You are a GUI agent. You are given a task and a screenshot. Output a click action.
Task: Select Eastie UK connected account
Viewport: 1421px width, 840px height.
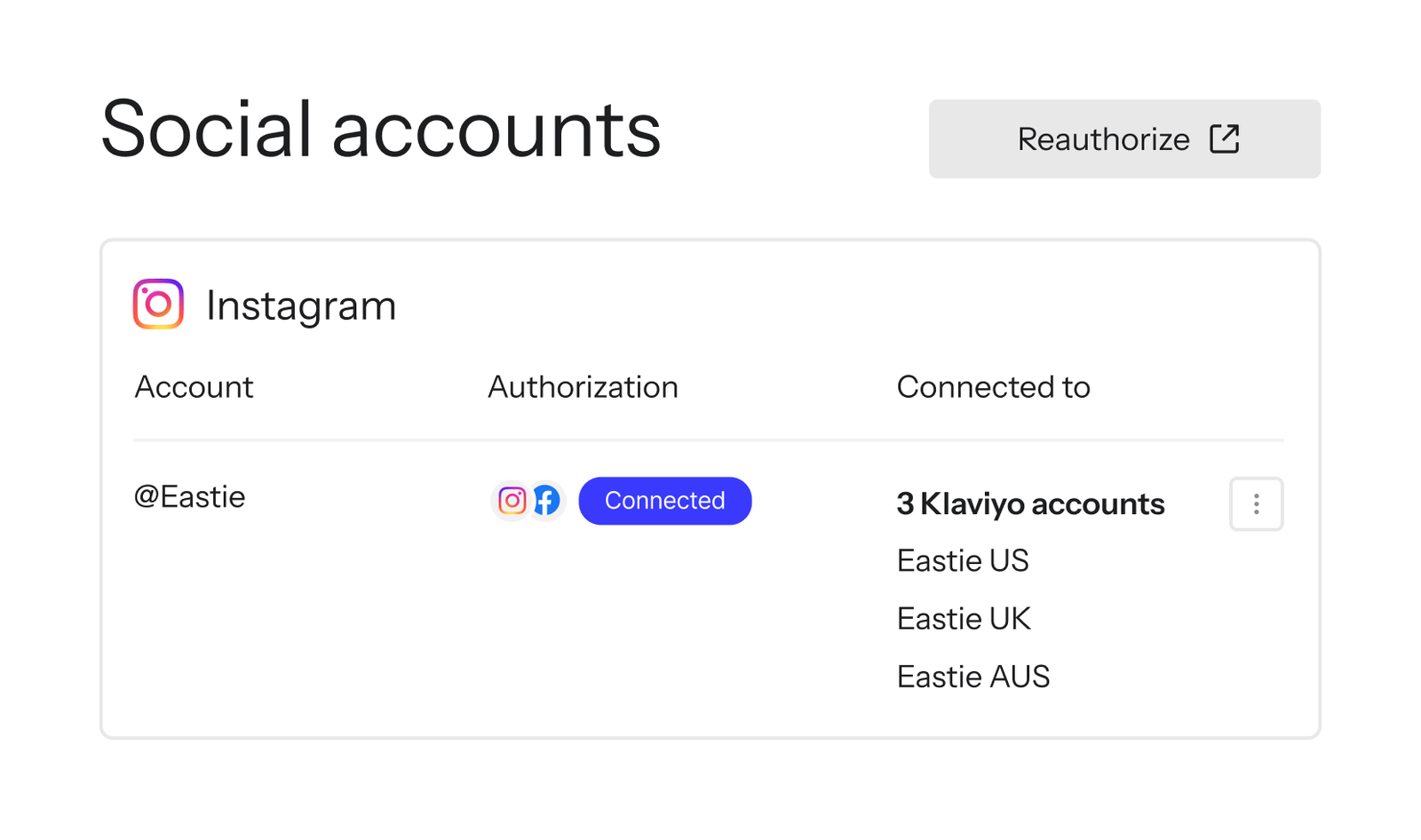(x=964, y=619)
